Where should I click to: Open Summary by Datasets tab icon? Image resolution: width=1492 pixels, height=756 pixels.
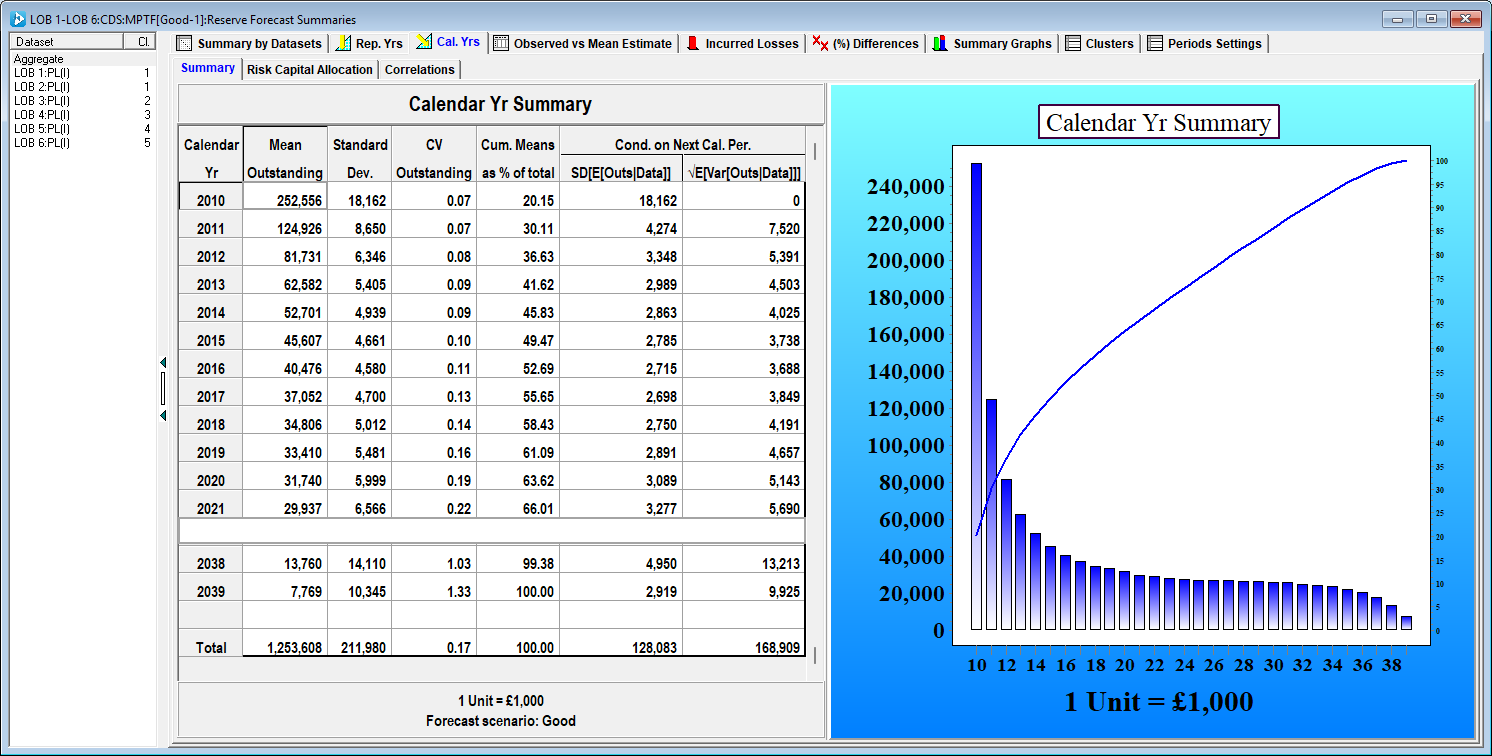coord(184,44)
